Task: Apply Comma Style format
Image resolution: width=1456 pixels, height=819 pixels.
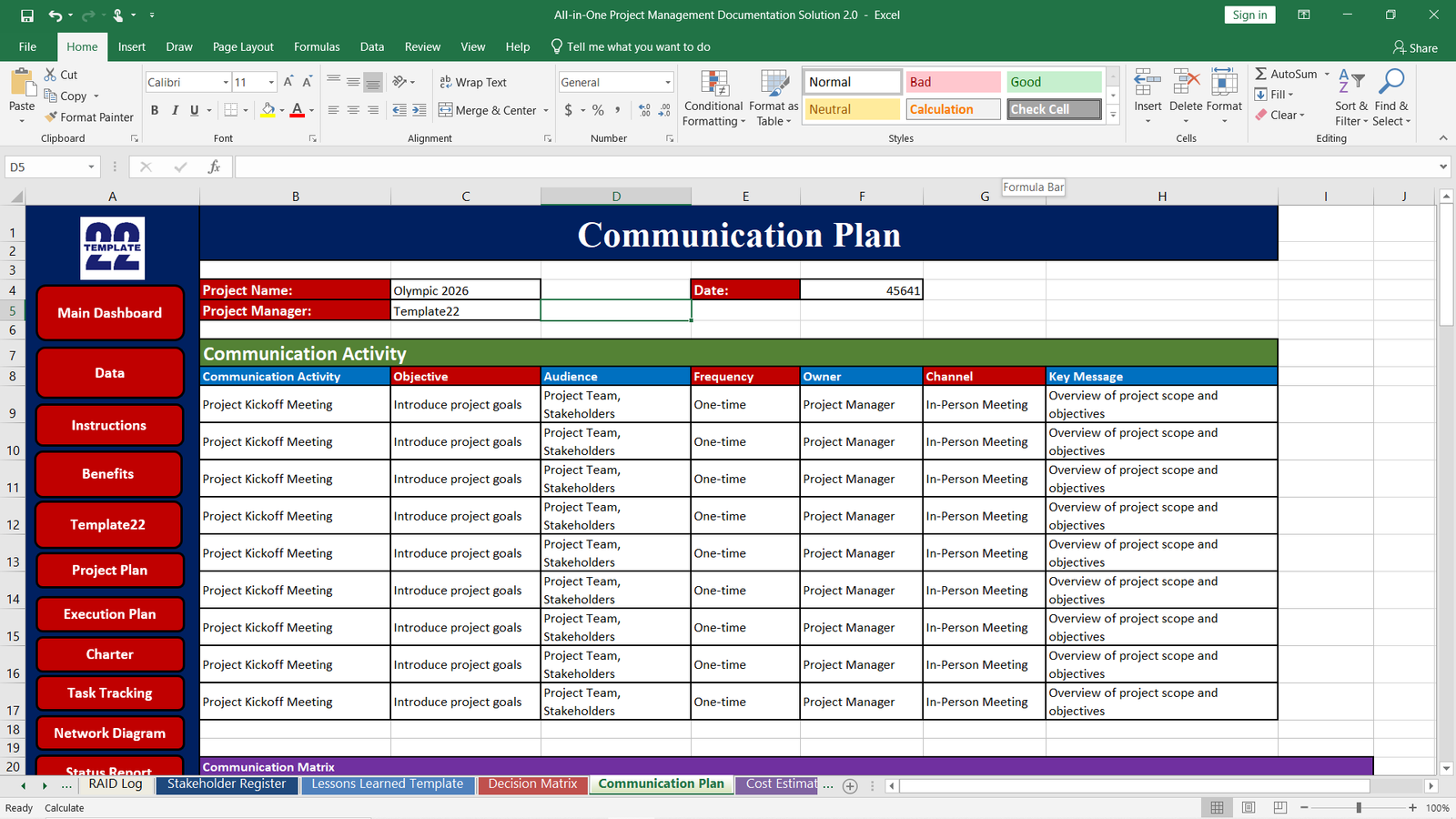Action: click(618, 110)
